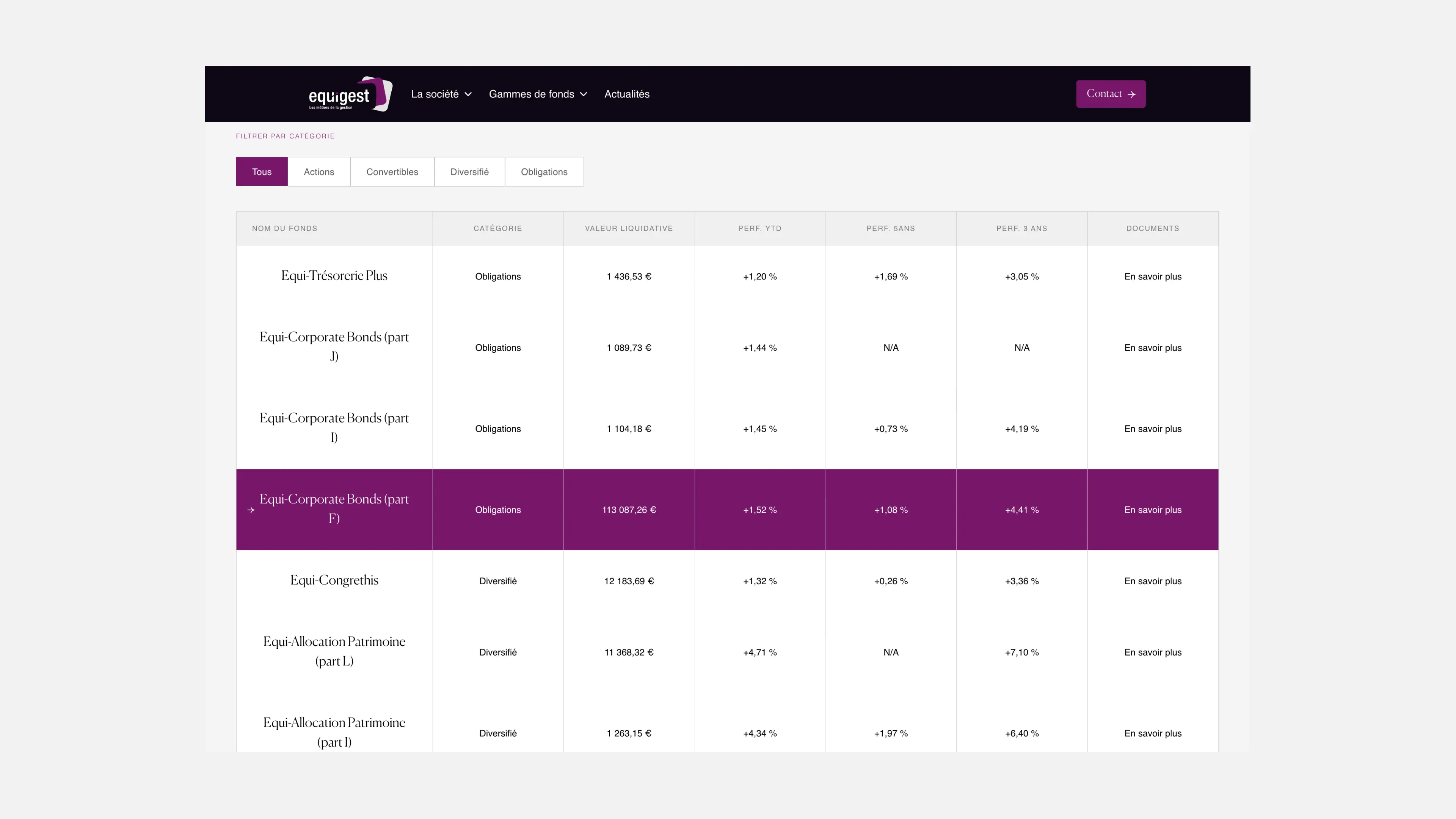Open Equi-Corporate Bonds (part J) fund
The height and width of the screenshot is (819, 1456).
point(334,347)
